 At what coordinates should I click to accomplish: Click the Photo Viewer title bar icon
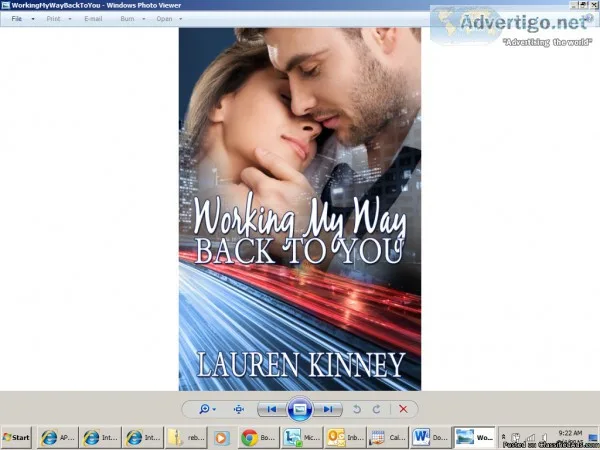tap(5, 5)
